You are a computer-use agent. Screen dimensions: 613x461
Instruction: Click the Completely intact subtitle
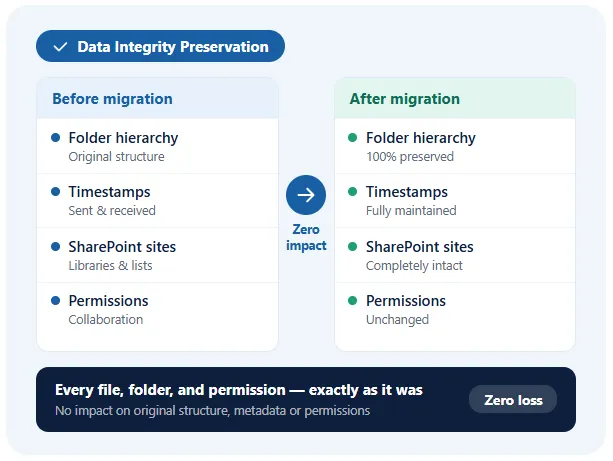tap(414, 266)
